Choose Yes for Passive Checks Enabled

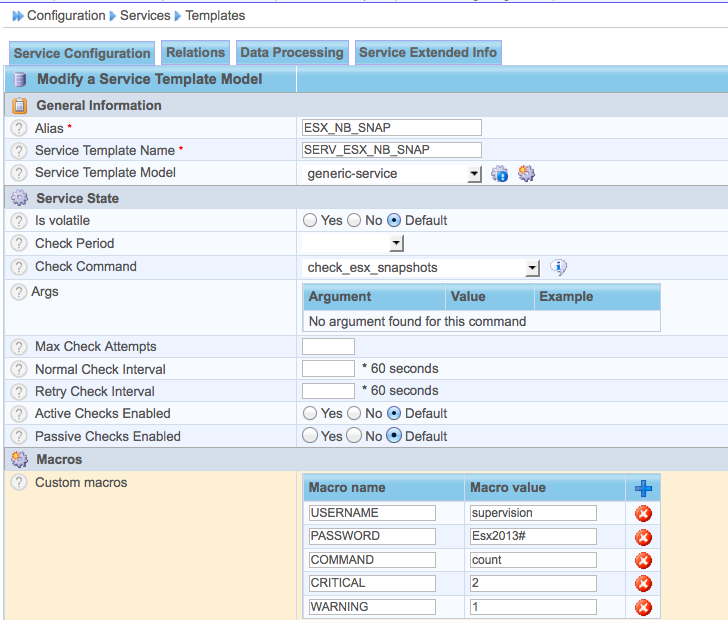[x=310, y=436]
